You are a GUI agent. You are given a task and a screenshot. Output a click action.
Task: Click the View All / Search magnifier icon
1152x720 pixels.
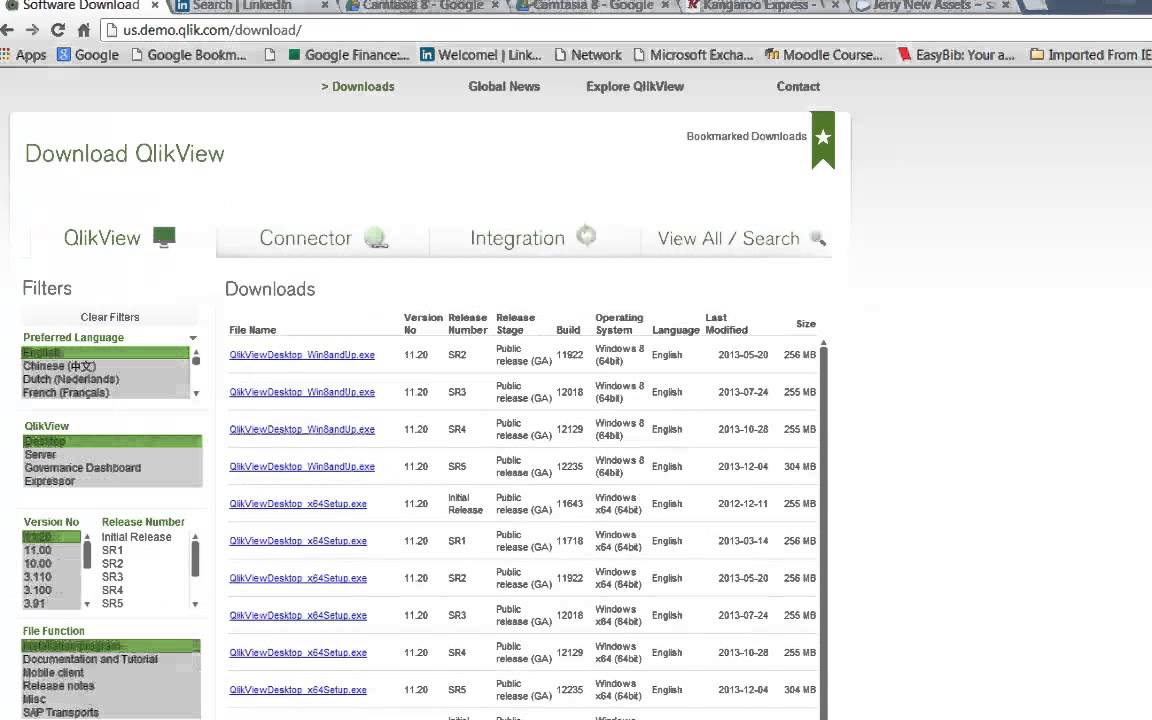click(818, 238)
